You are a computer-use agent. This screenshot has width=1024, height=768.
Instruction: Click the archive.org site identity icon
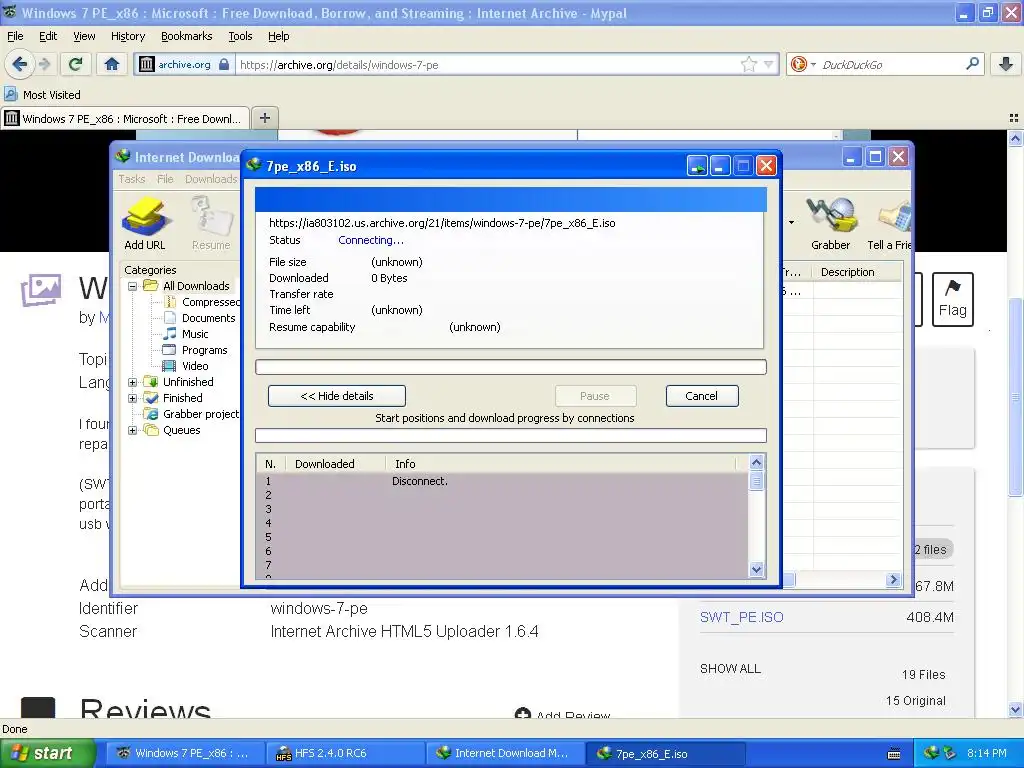[x=147, y=64]
